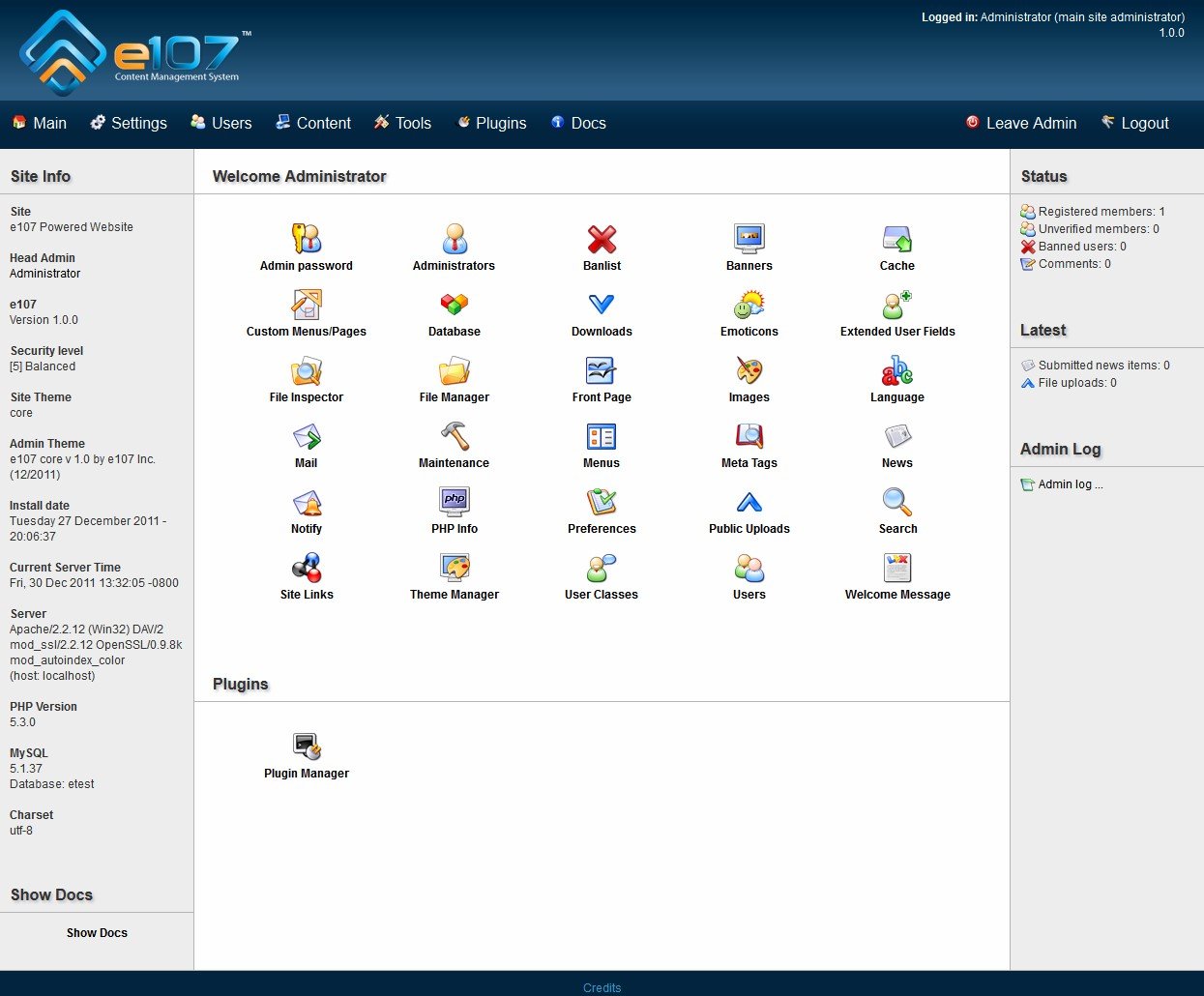Open the Tools menu in navbar
Viewport: 1204px width, 996px height.
pyautogui.click(x=403, y=123)
